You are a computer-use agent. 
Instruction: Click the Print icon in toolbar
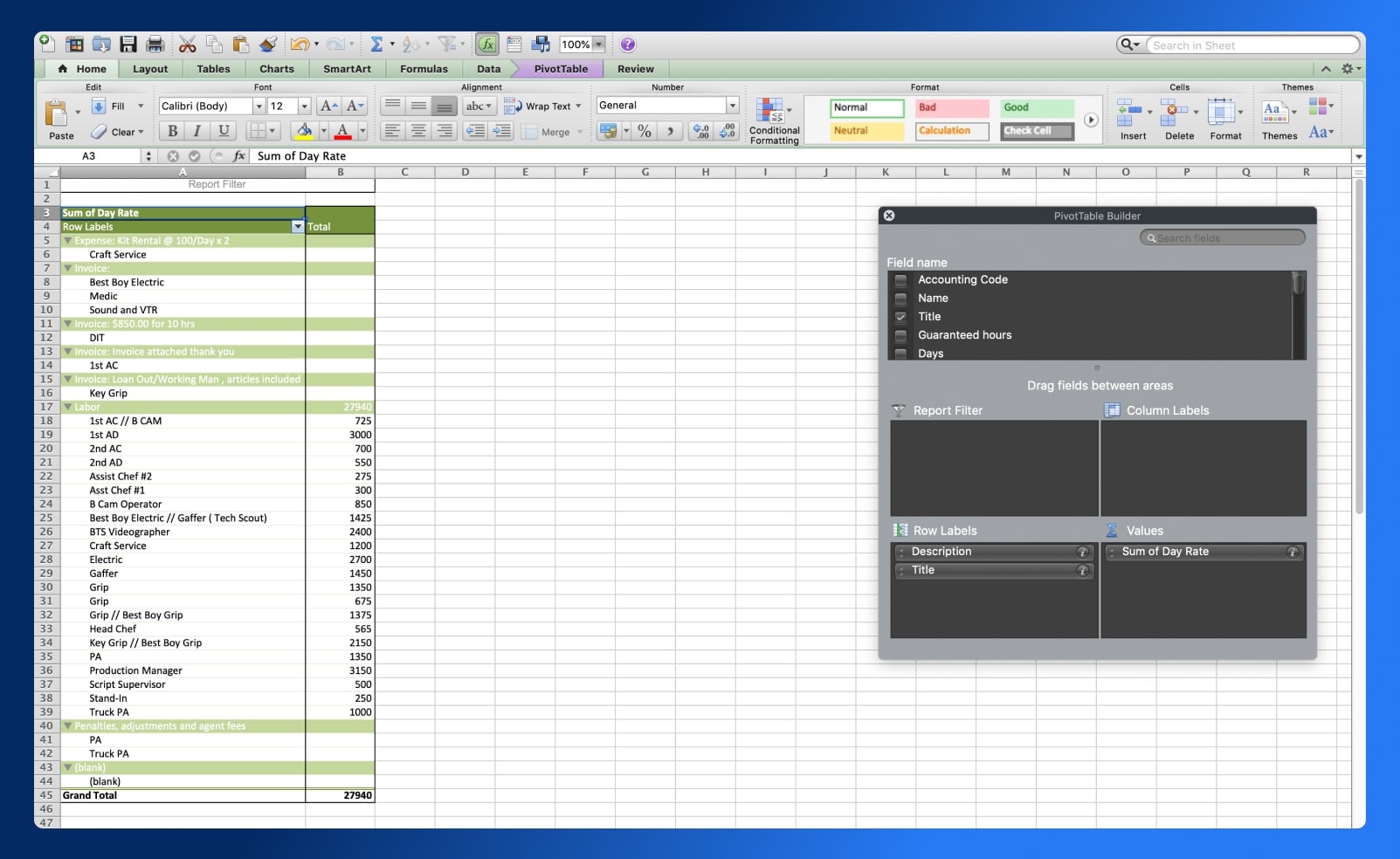[x=155, y=45]
